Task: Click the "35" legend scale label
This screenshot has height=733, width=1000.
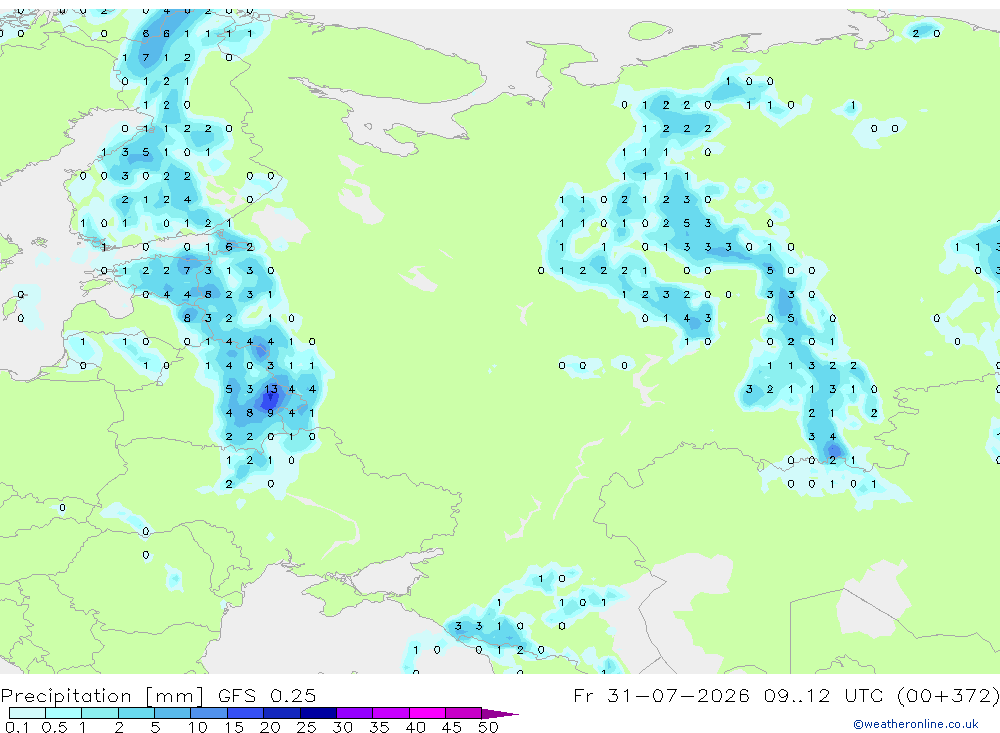Action: (x=379, y=727)
